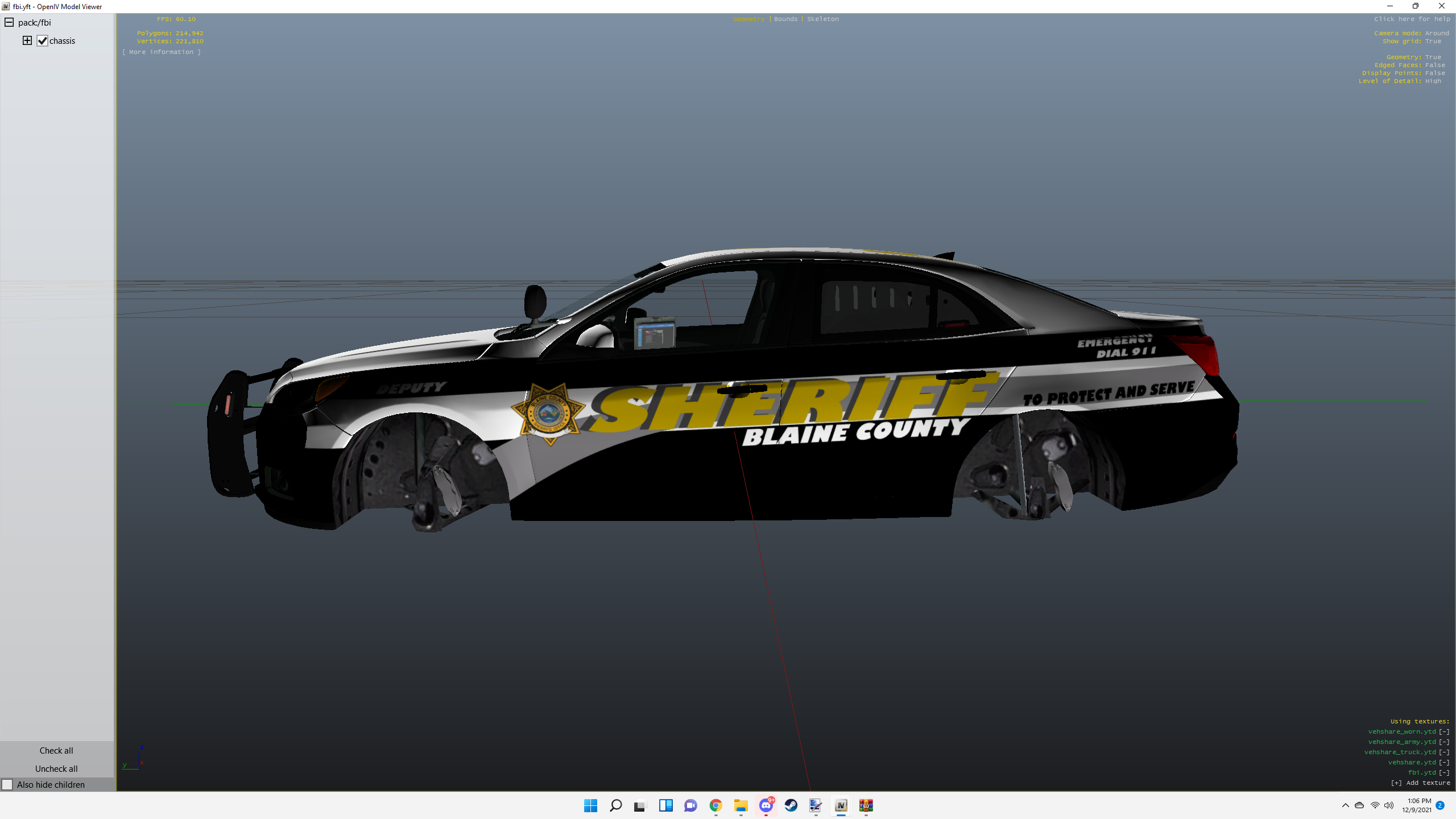Collapse the pack/fbi root node
Image resolution: width=1456 pixels, height=819 pixels.
tap(9, 23)
